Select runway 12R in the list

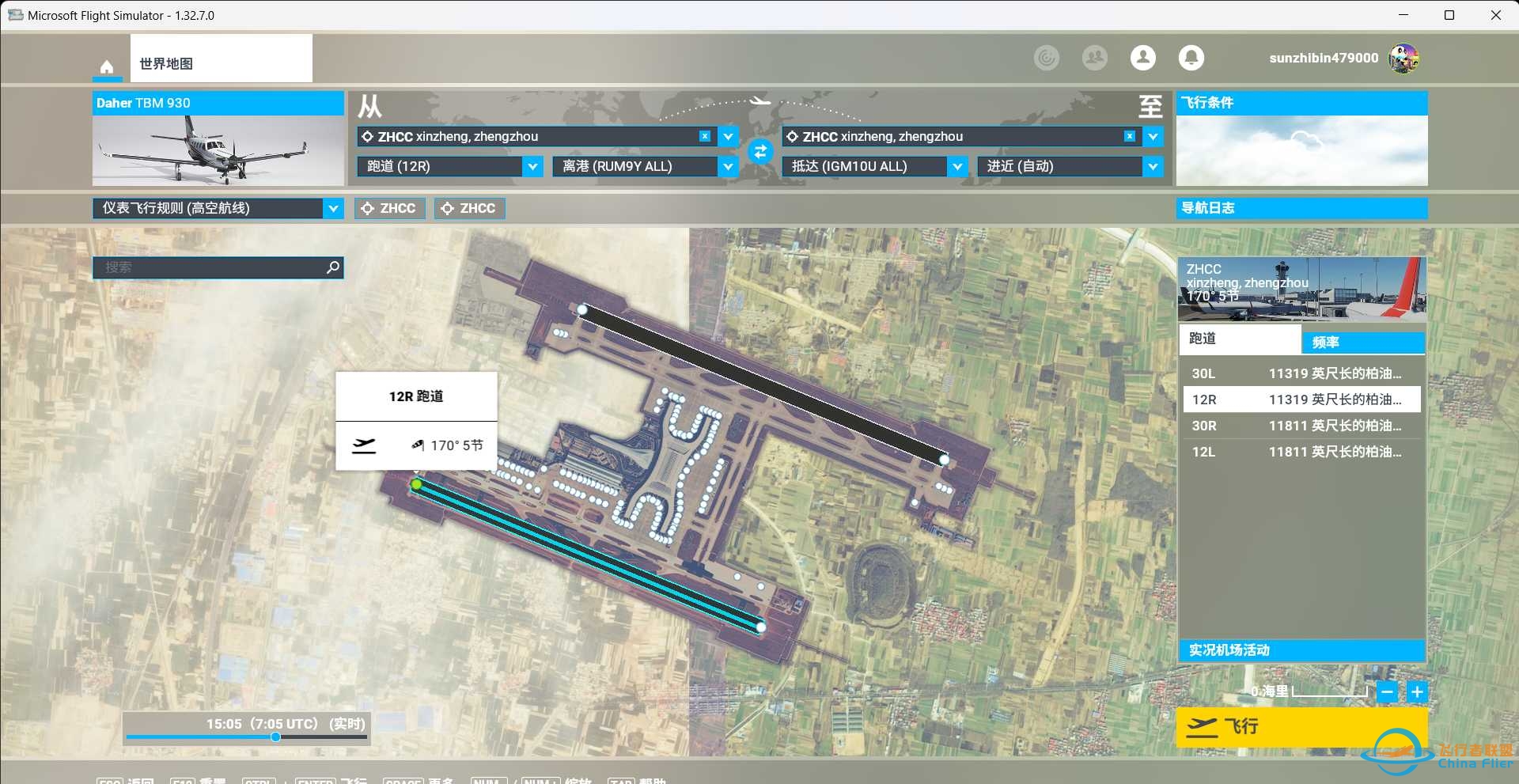1301,400
